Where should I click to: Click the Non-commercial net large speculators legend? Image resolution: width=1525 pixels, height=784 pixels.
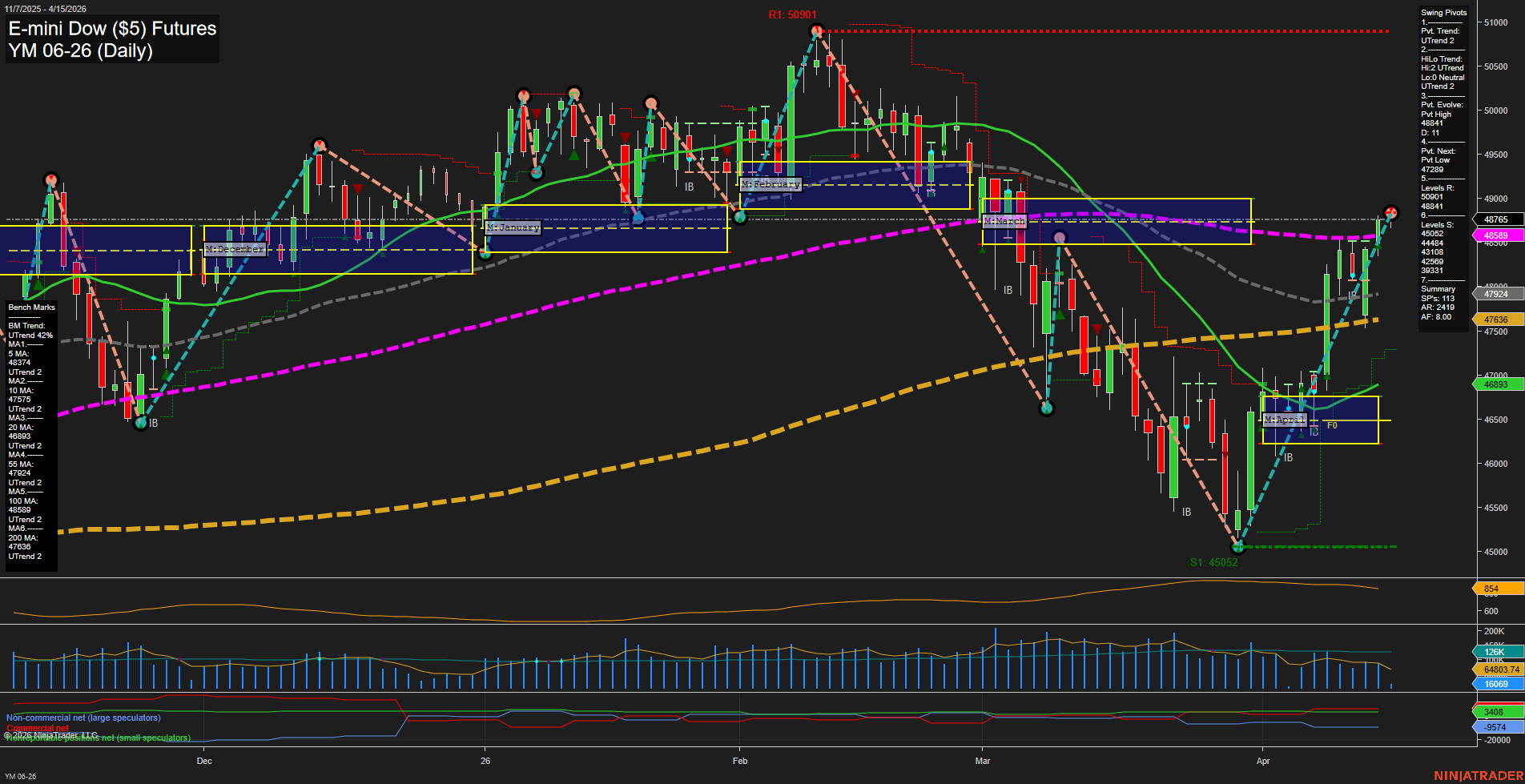(x=83, y=718)
